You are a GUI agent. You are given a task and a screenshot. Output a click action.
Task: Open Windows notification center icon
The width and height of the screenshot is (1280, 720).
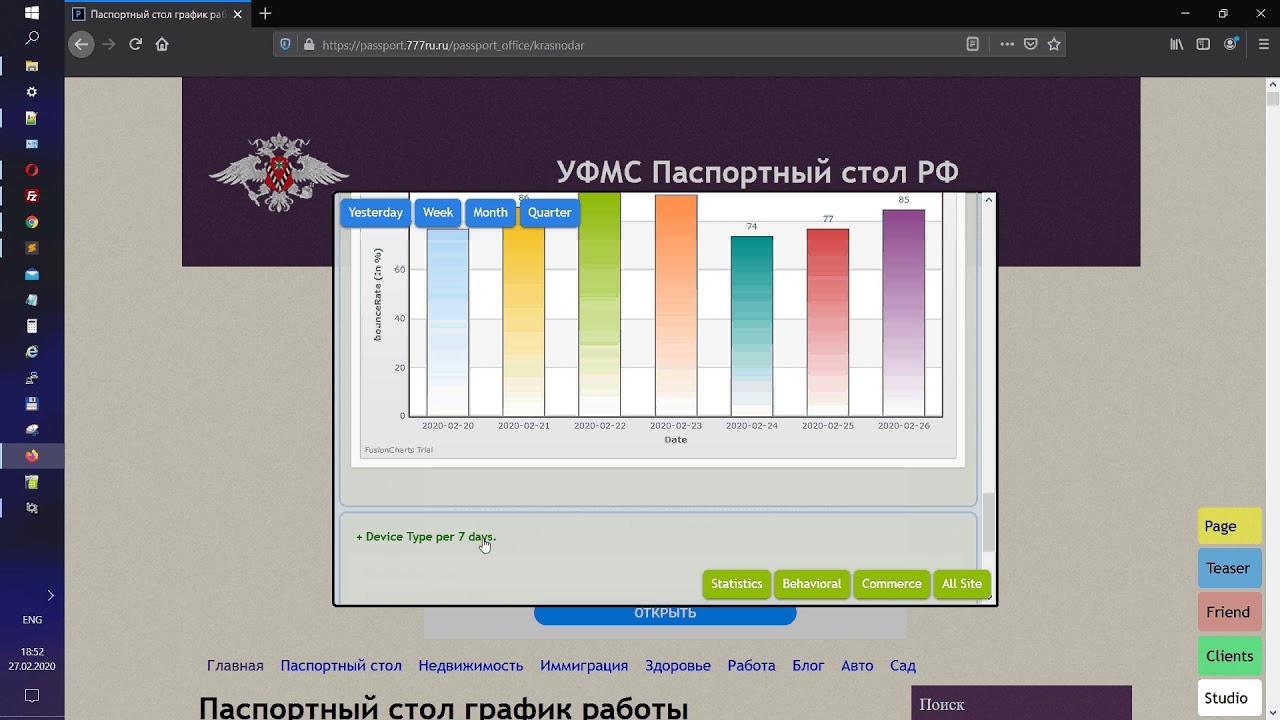(32, 695)
